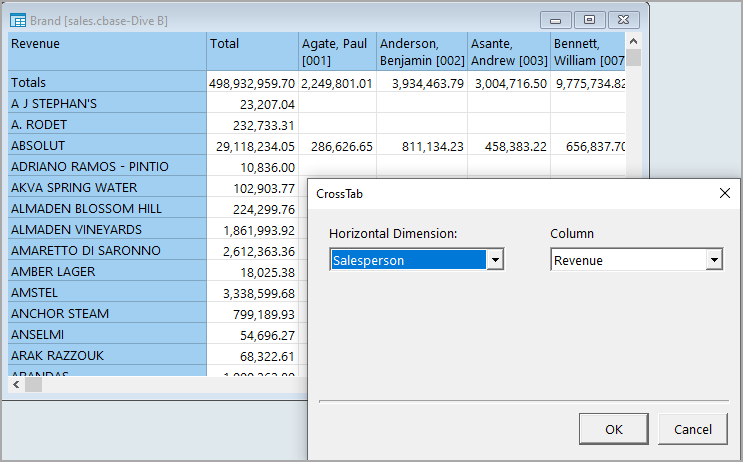Select the Totals row label
Image resolution: width=743 pixels, height=462 pixels.
coord(107,82)
